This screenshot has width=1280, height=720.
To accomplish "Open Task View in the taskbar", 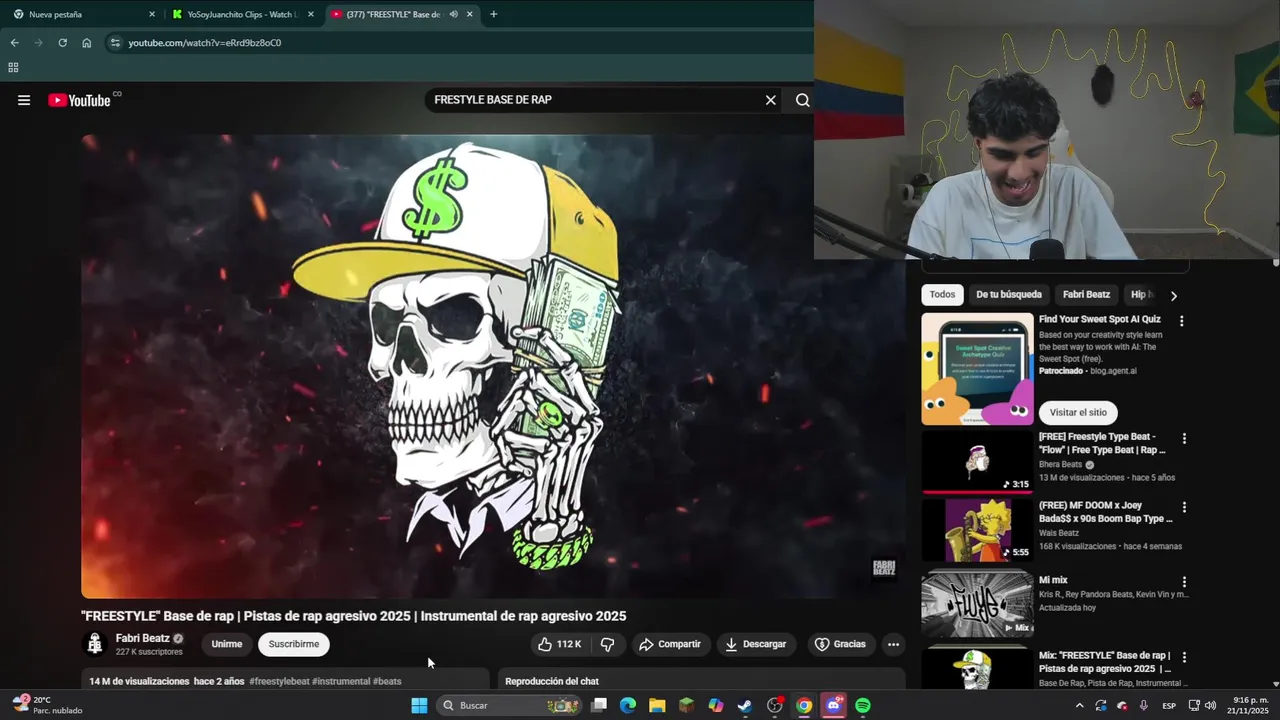I will pyautogui.click(x=598, y=706).
